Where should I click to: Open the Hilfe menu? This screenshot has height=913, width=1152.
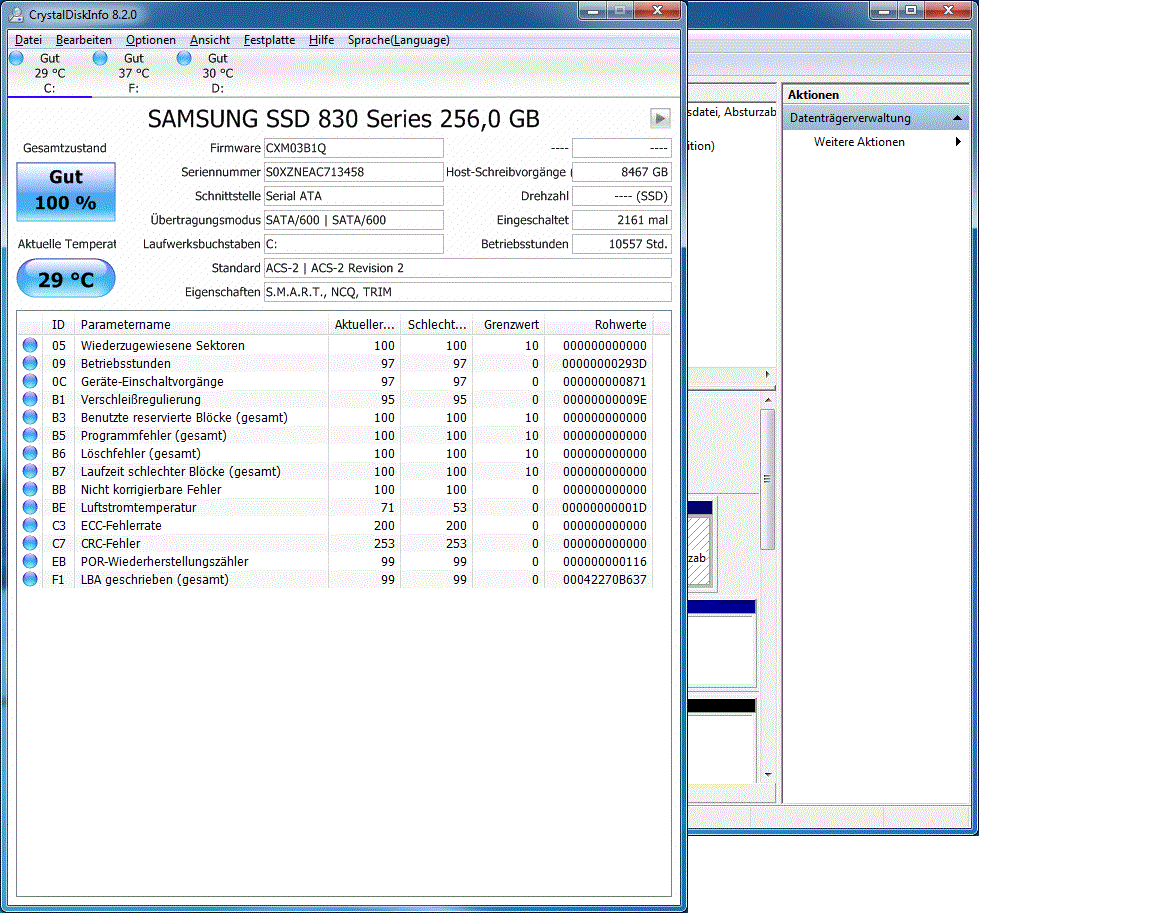[321, 40]
